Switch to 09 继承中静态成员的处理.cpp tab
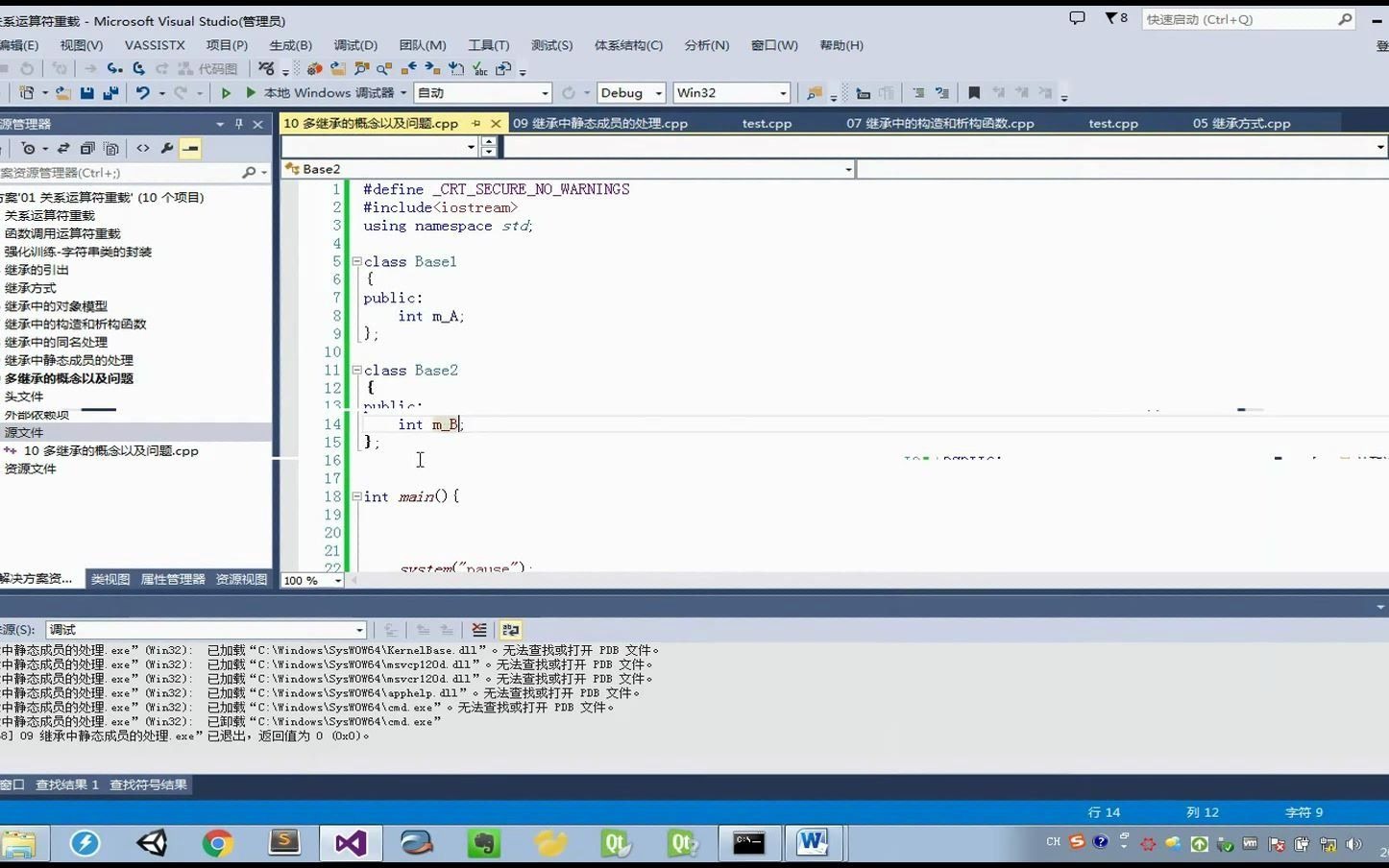The width and height of the screenshot is (1389, 868). pyautogui.click(x=600, y=123)
